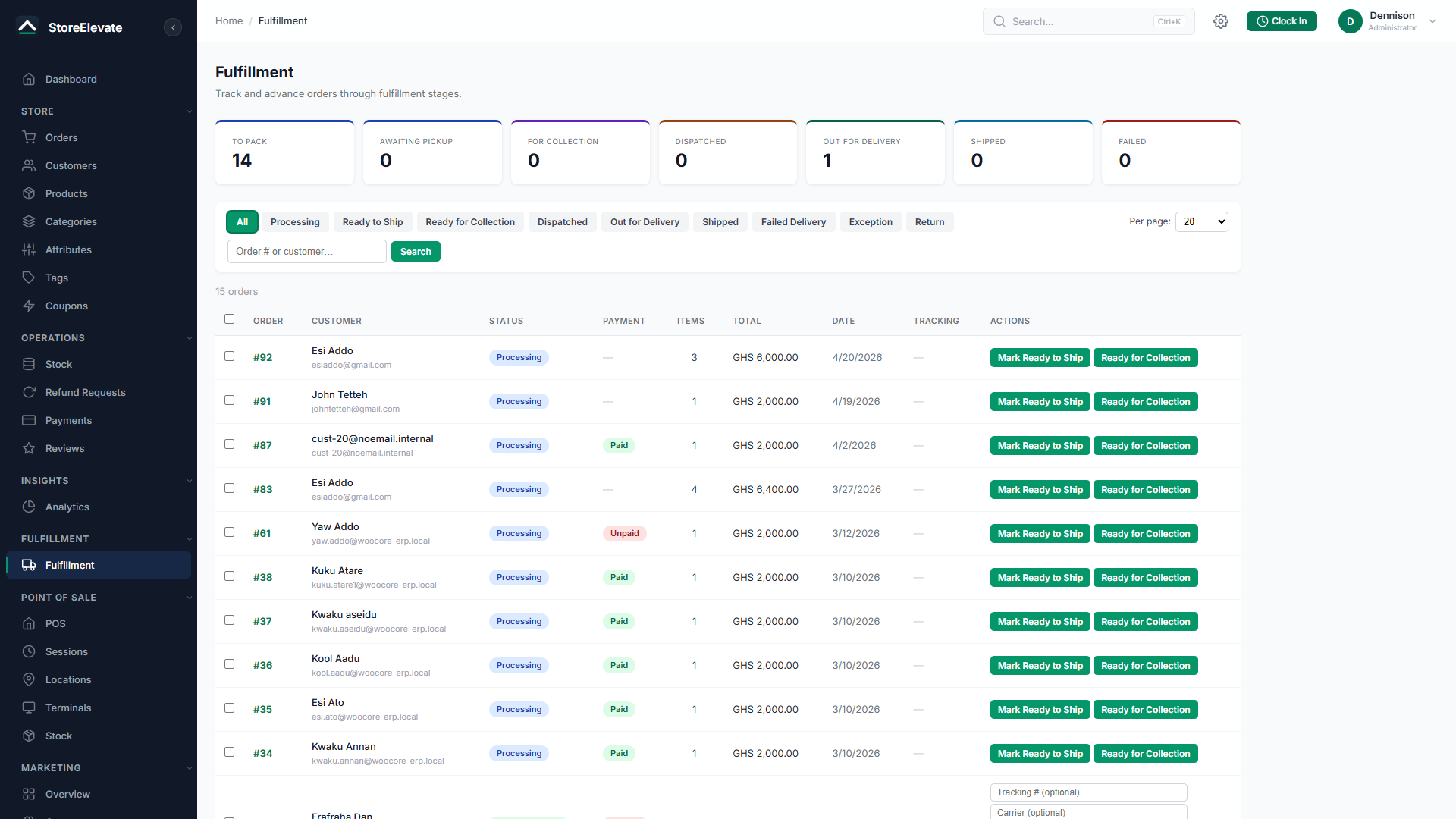Open Orders via the cart icon
The image size is (1456, 819).
pyautogui.click(x=29, y=137)
